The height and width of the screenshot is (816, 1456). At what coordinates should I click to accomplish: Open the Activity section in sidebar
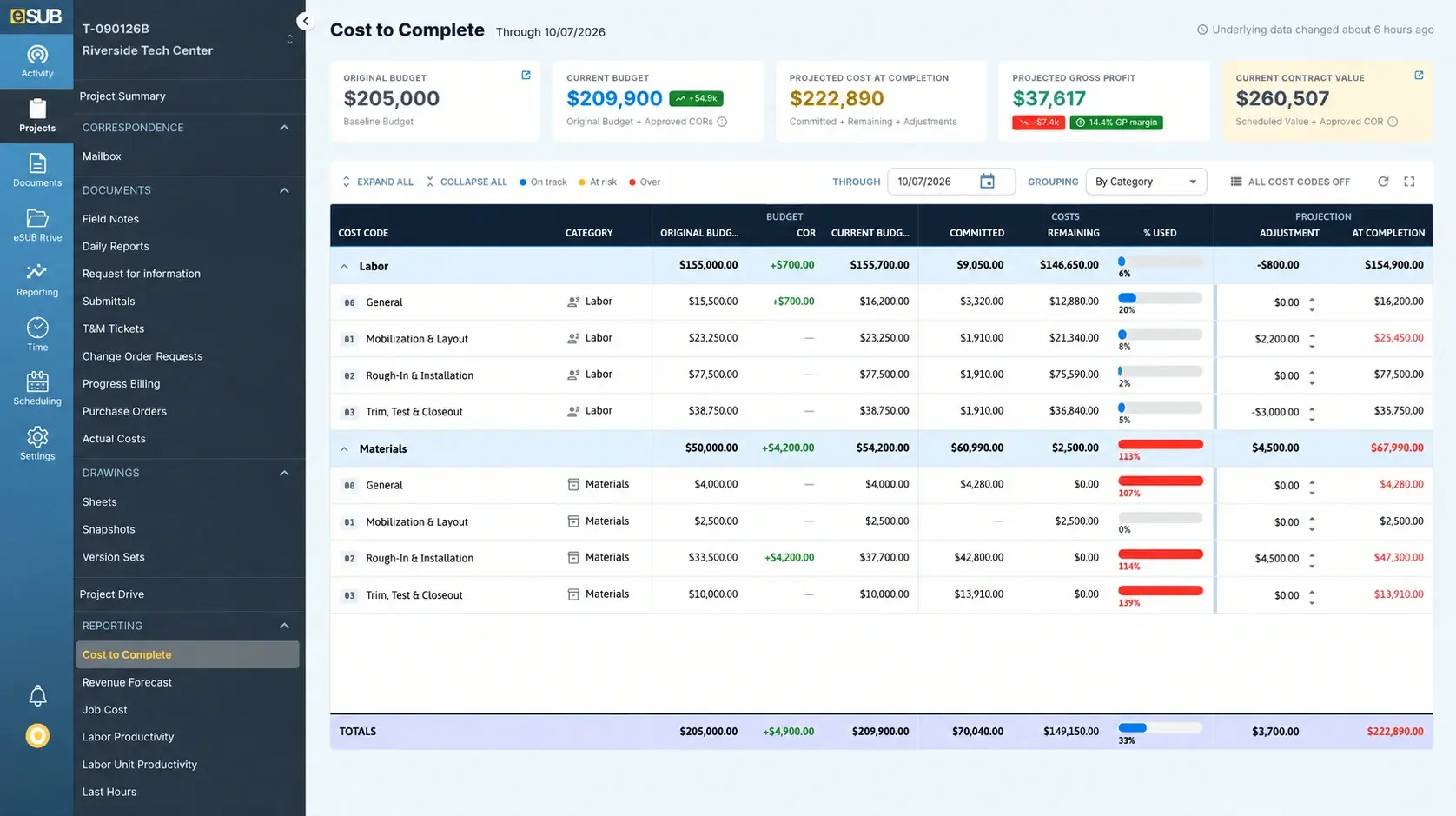point(36,62)
